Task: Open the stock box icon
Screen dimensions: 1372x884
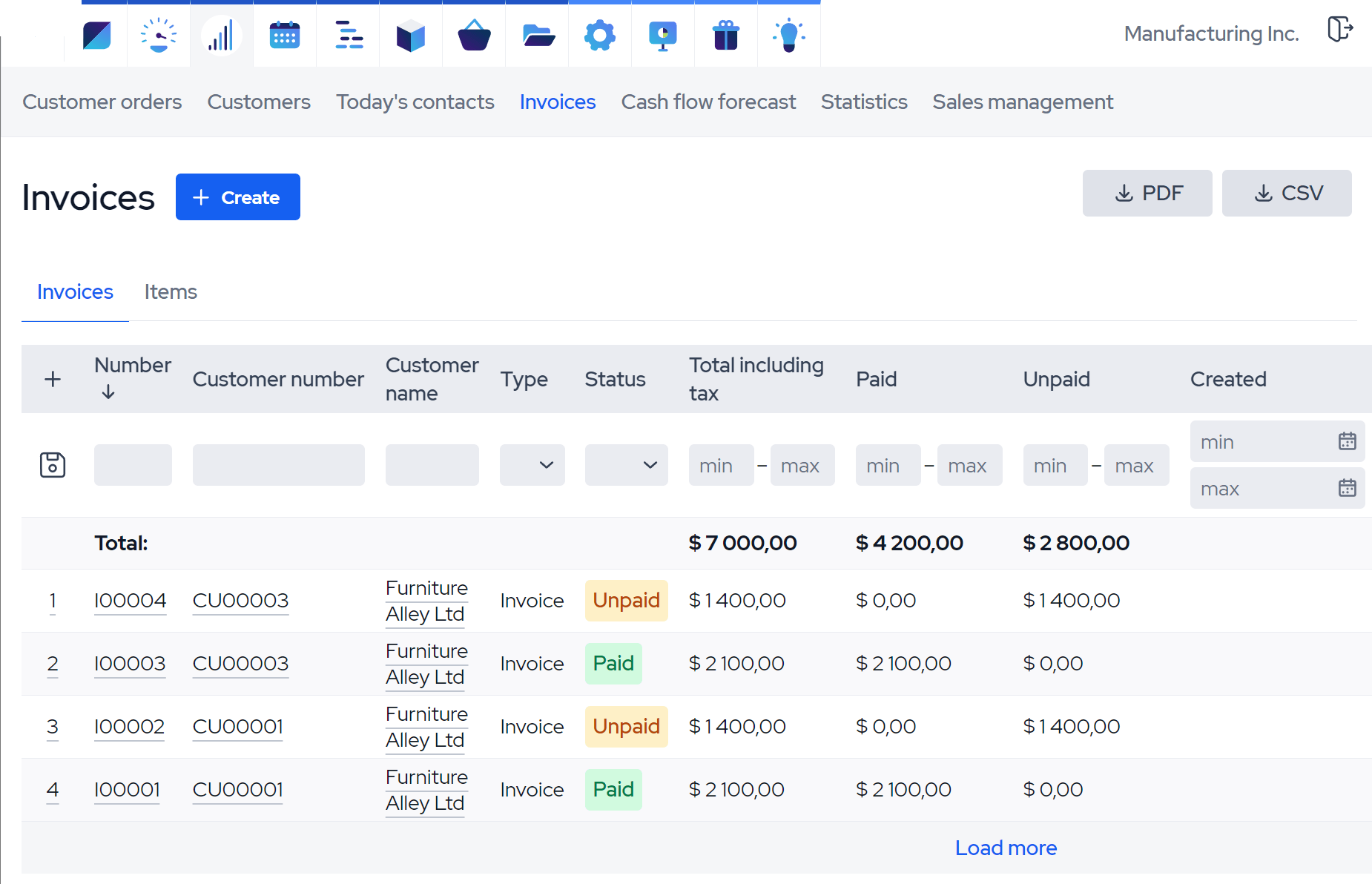Action: pyautogui.click(x=411, y=35)
